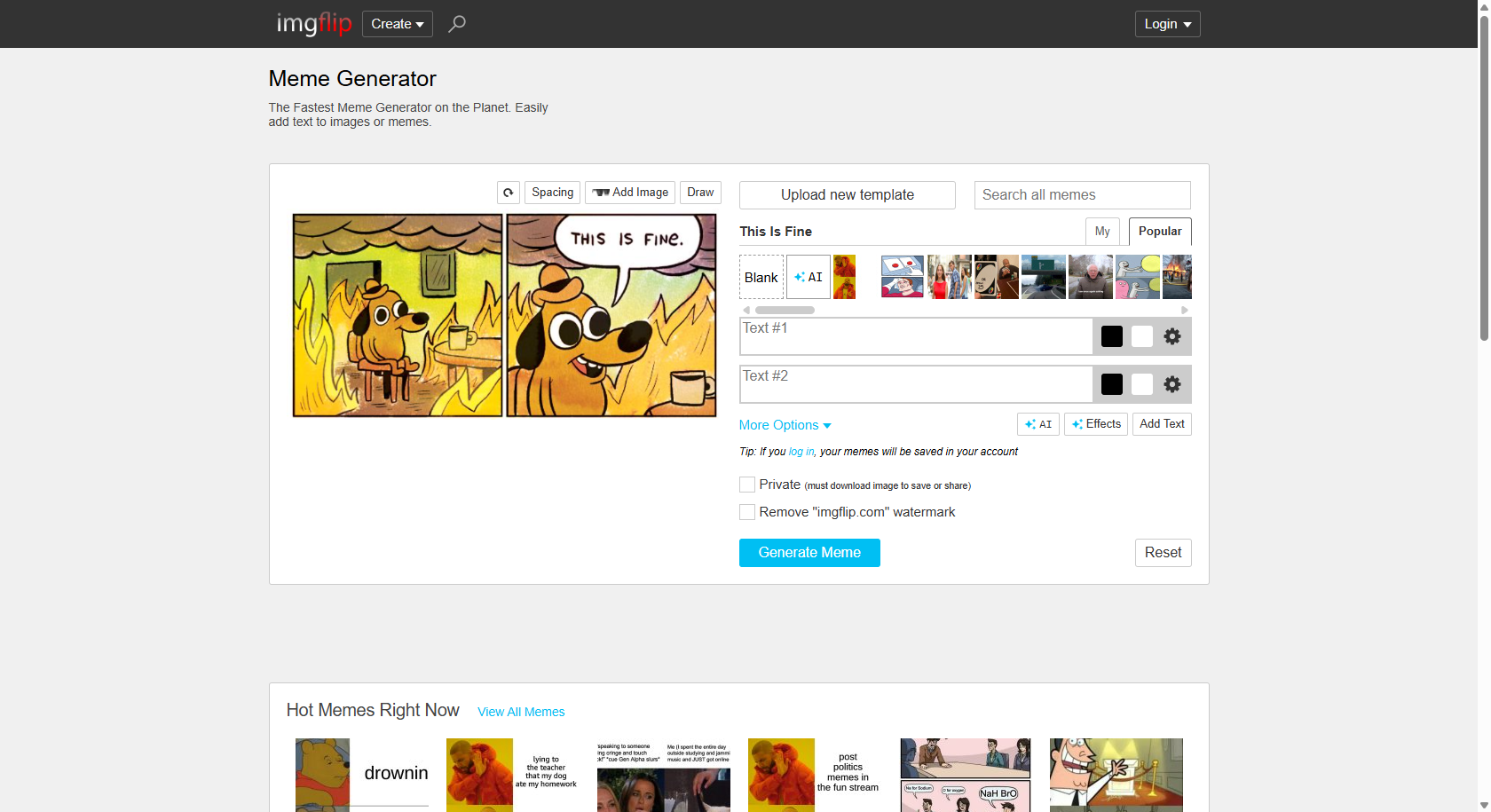
Task: Follow the 'log in' tip link
Action: click(x=801, y=452)
